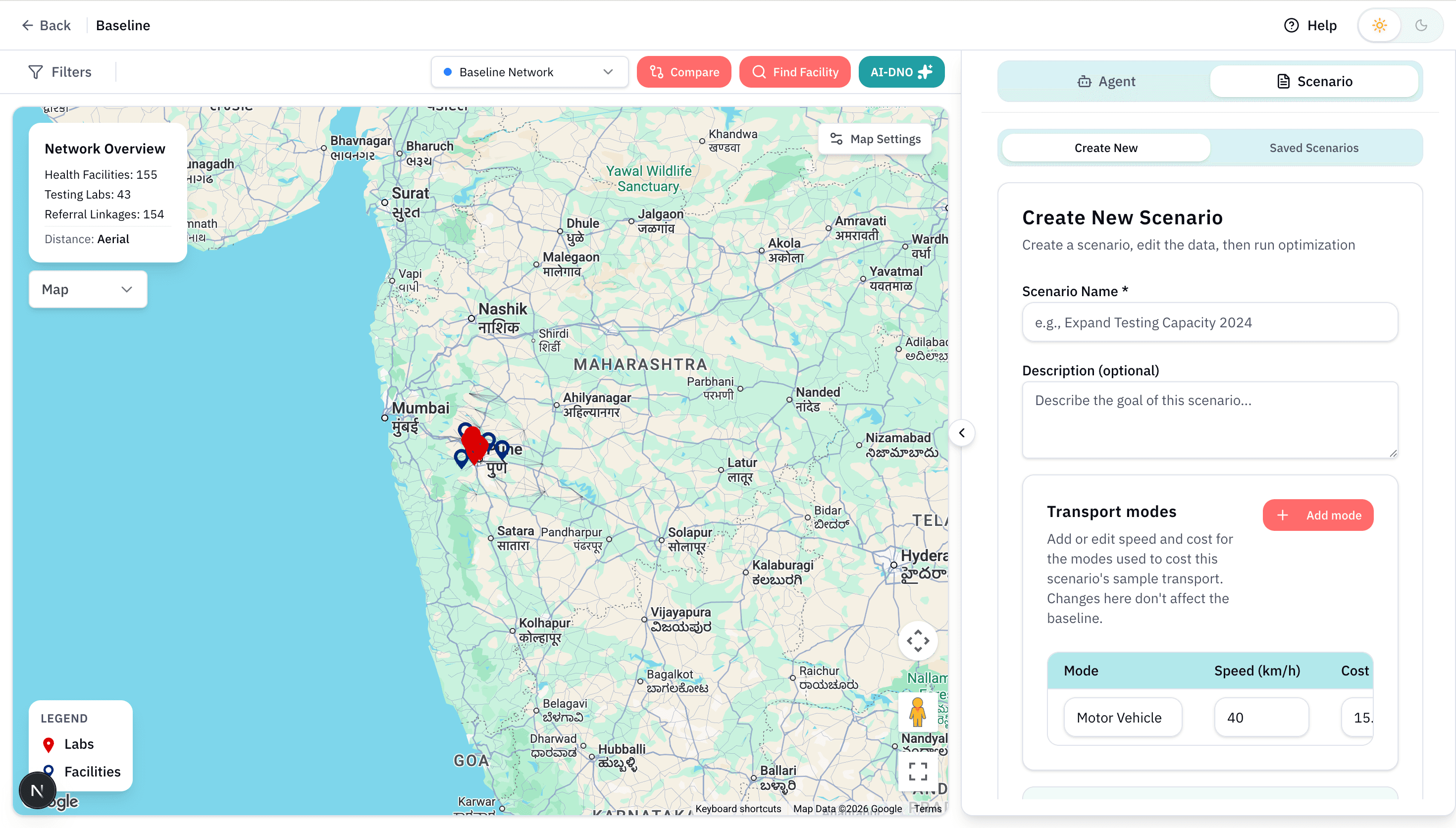This screenshot has height=828, width=1456.
Task: Click the Labs legend marker icon
Action: click(49, 744)
